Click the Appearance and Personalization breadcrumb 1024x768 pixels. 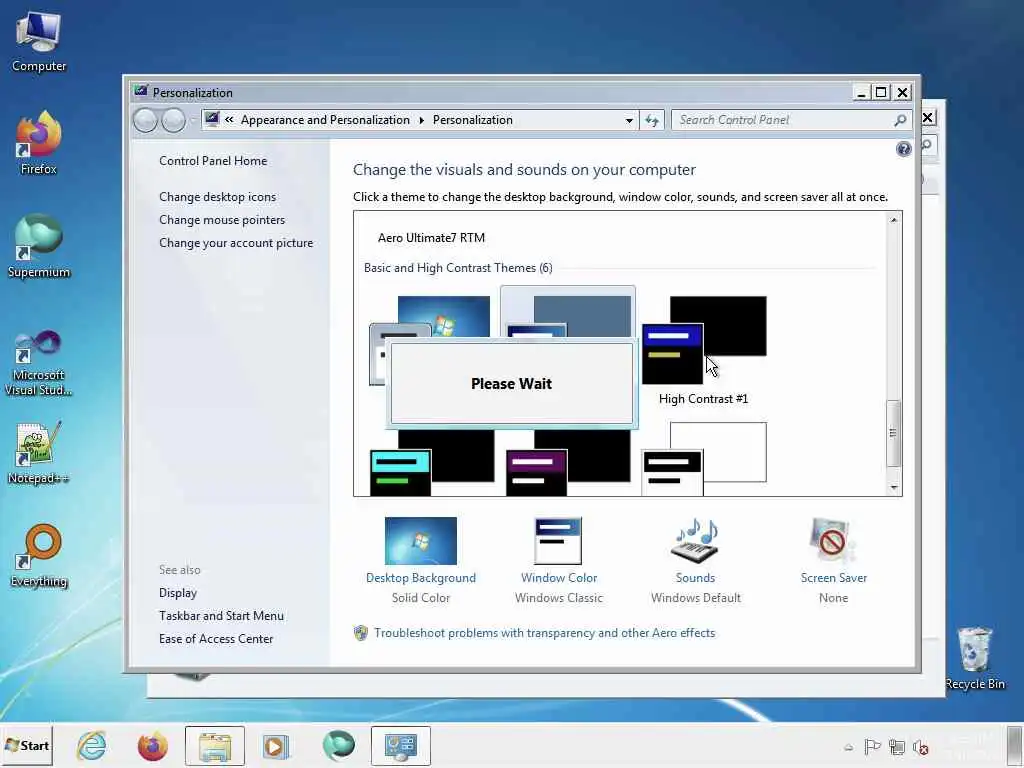[x=325, y=120]
